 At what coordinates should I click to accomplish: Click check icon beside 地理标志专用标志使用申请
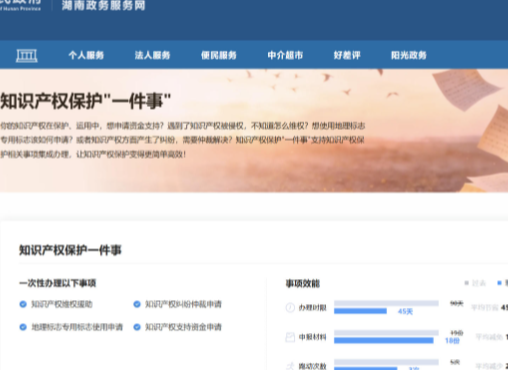coord(23,327)
